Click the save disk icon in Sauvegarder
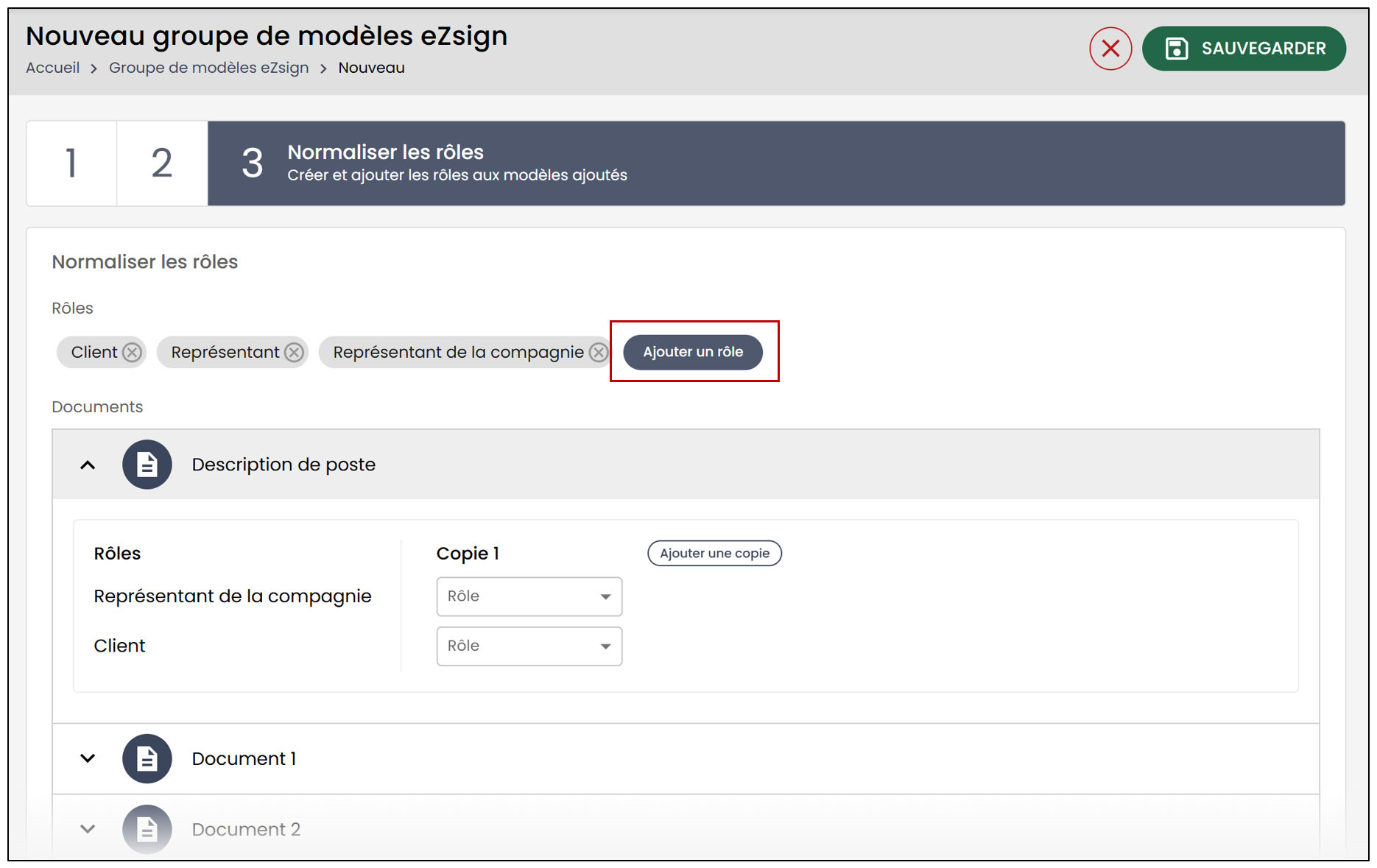The image size is (1377, 868). click(x=1177, y=49)
